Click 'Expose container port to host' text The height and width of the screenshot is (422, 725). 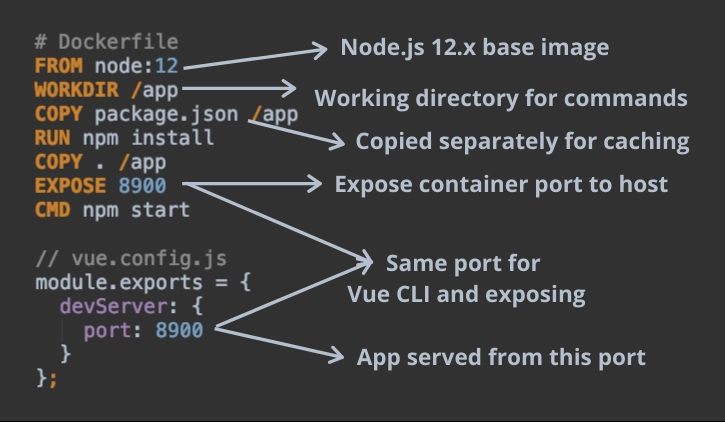coord(501,184)
